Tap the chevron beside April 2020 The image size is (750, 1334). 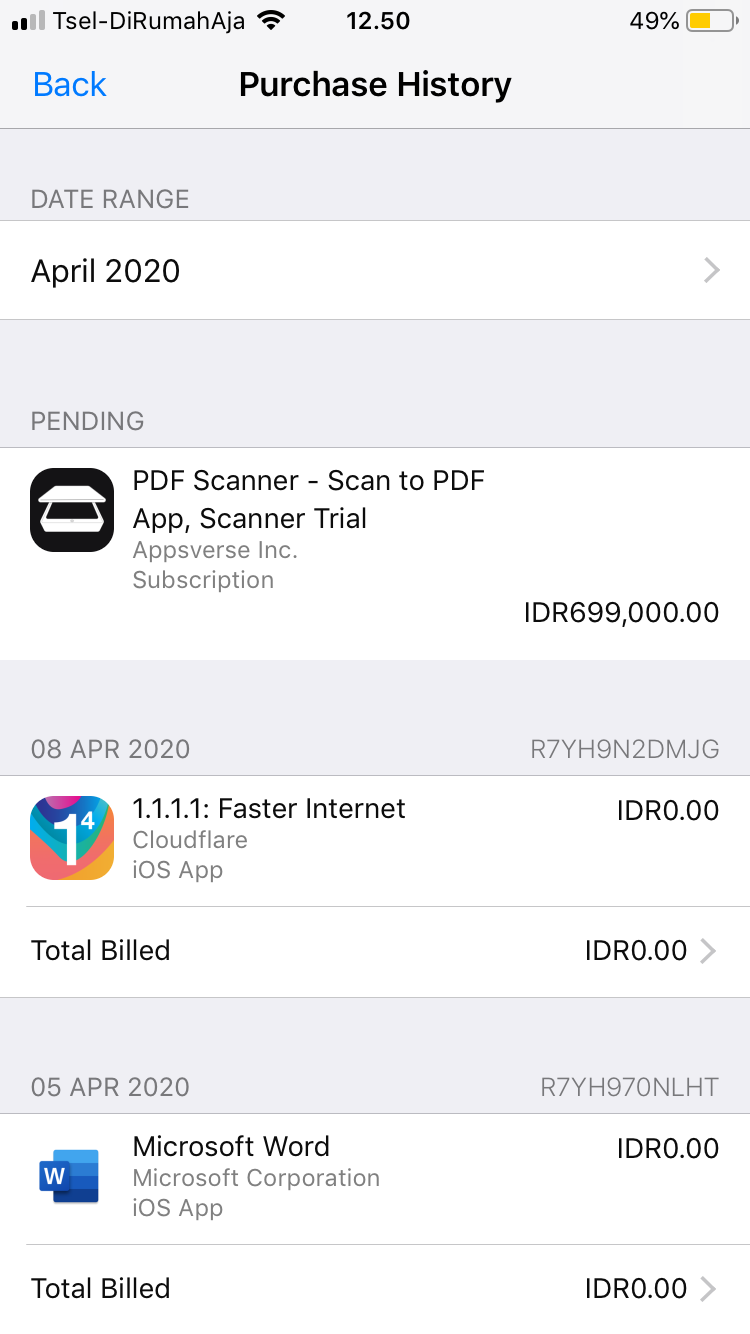tap(711, 271)
